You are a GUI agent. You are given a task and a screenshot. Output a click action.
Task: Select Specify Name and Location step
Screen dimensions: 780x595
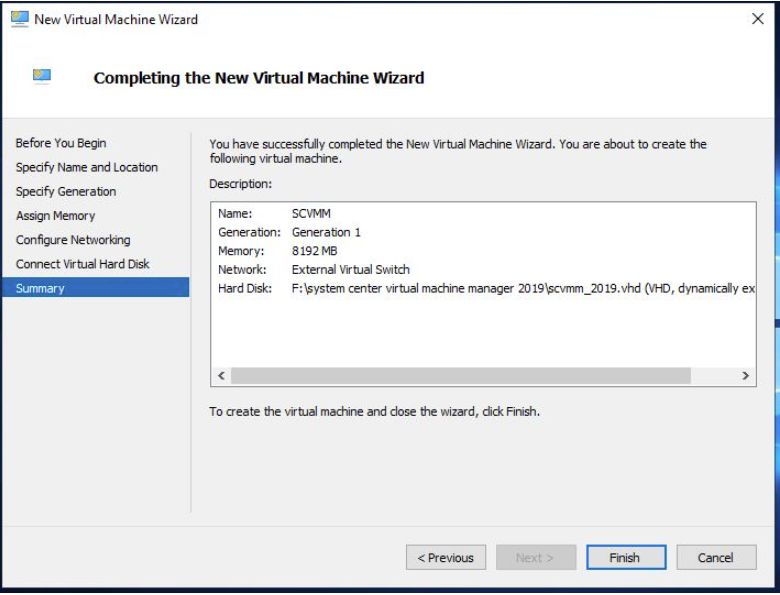(87, 167)
